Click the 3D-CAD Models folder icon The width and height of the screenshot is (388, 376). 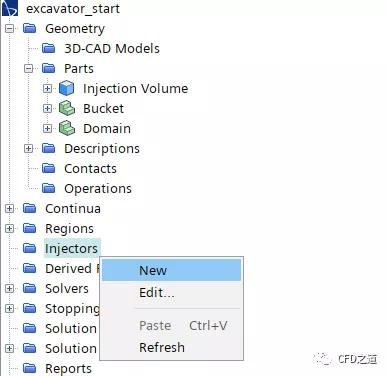pyautogui.click(x=49, y=49)
